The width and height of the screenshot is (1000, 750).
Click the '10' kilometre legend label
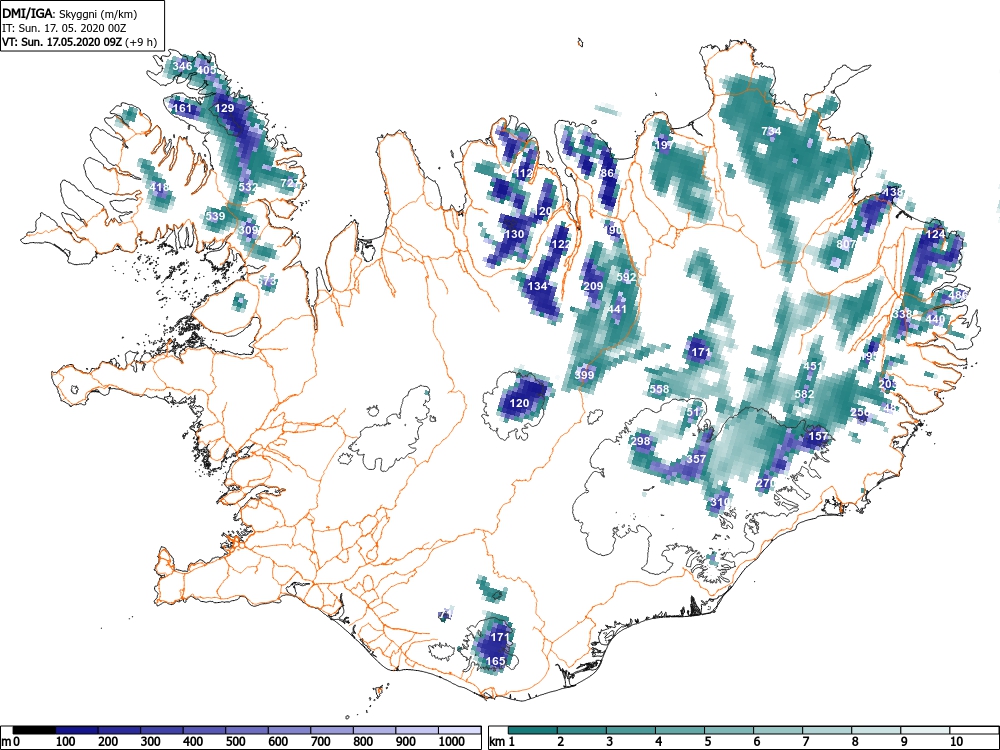click(x=955, y=742)
